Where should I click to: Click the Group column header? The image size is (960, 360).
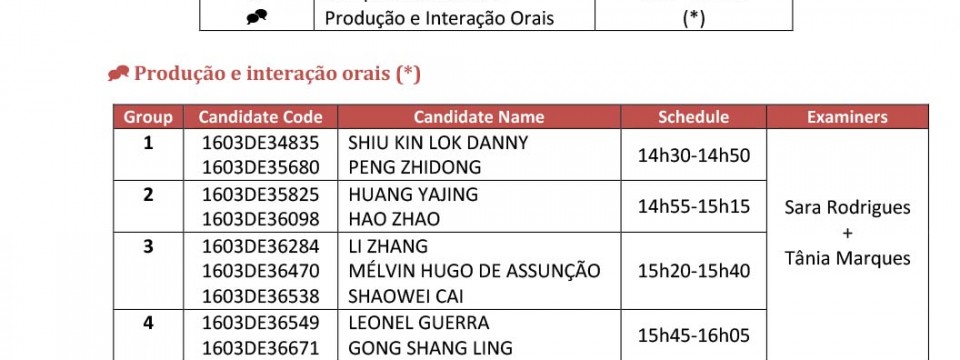(148, 117)
